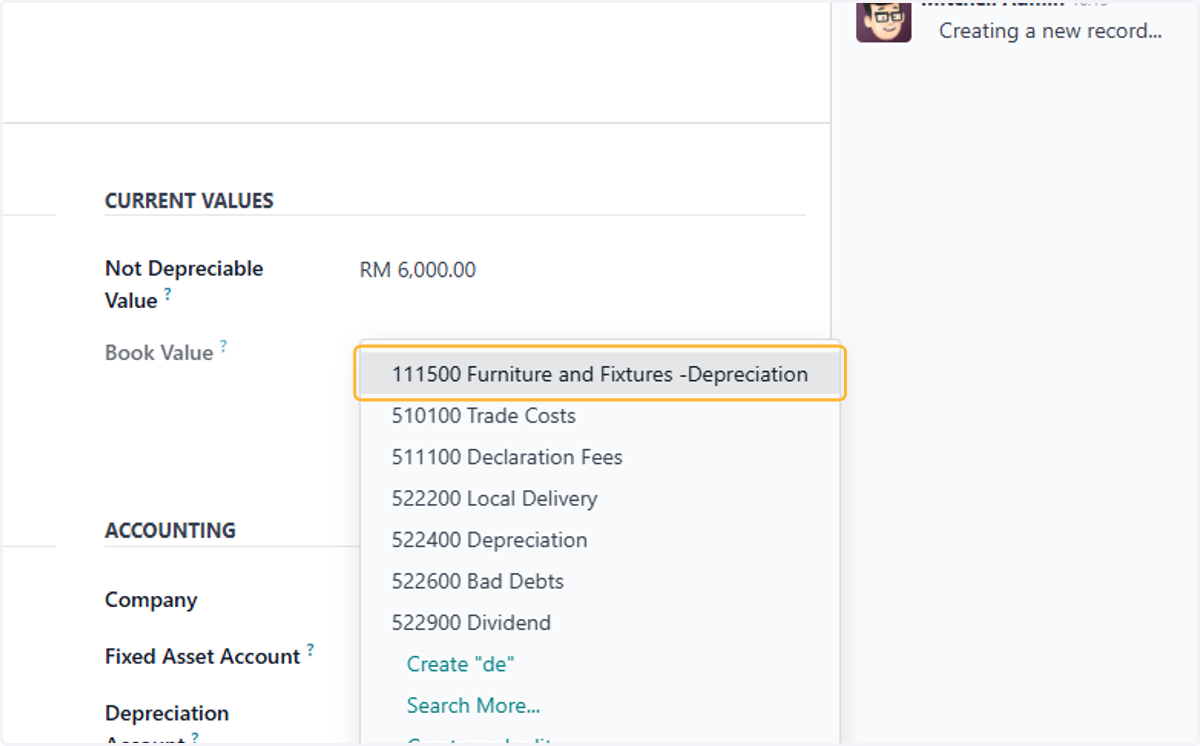Screen dimensions: 1200x746
Task: Open Search More... link
Action: (473, 705)
